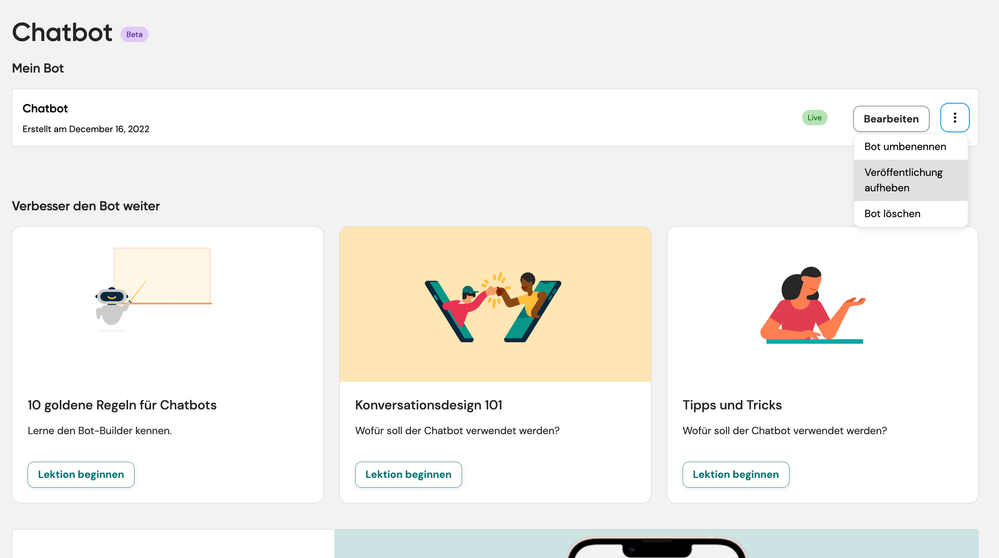Click the robot with whiteboard illustration
This screenshot has height=558, width=999.
(154, 289)
